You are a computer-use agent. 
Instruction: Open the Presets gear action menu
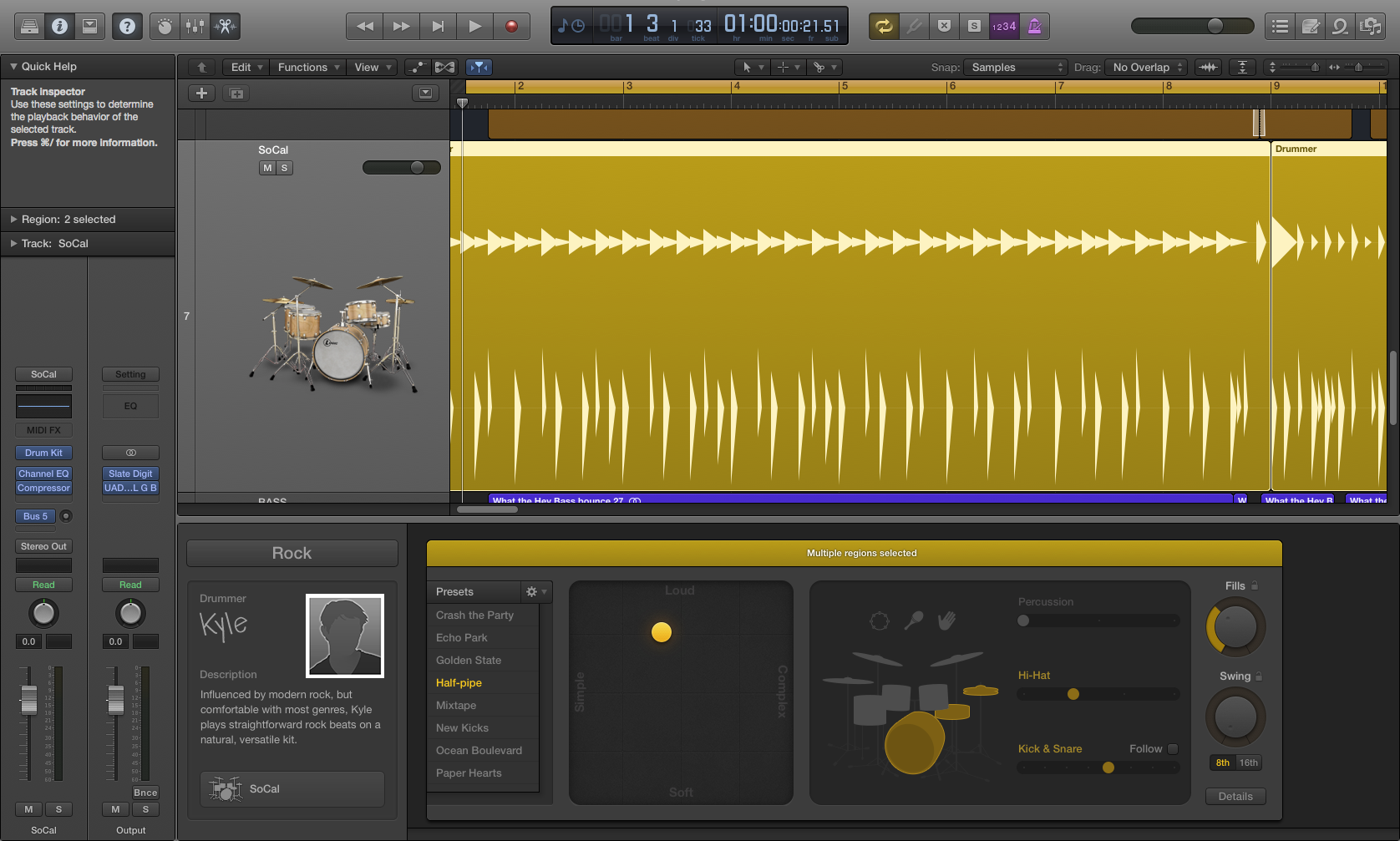[x=535, y=591]
